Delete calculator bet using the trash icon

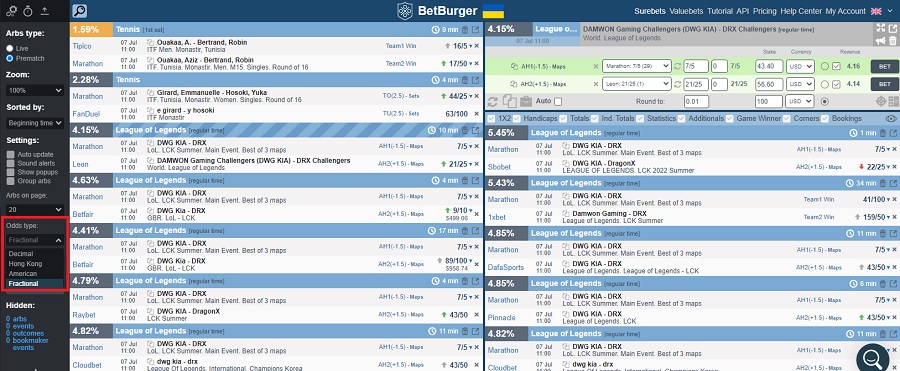[x=893, y=41]
